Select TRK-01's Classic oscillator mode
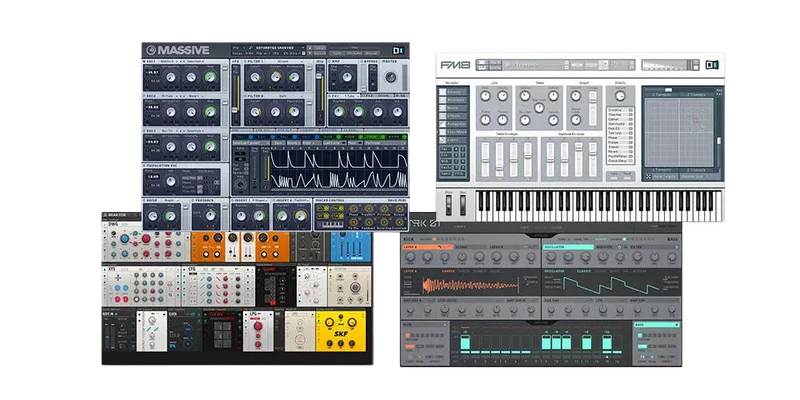 584,271
